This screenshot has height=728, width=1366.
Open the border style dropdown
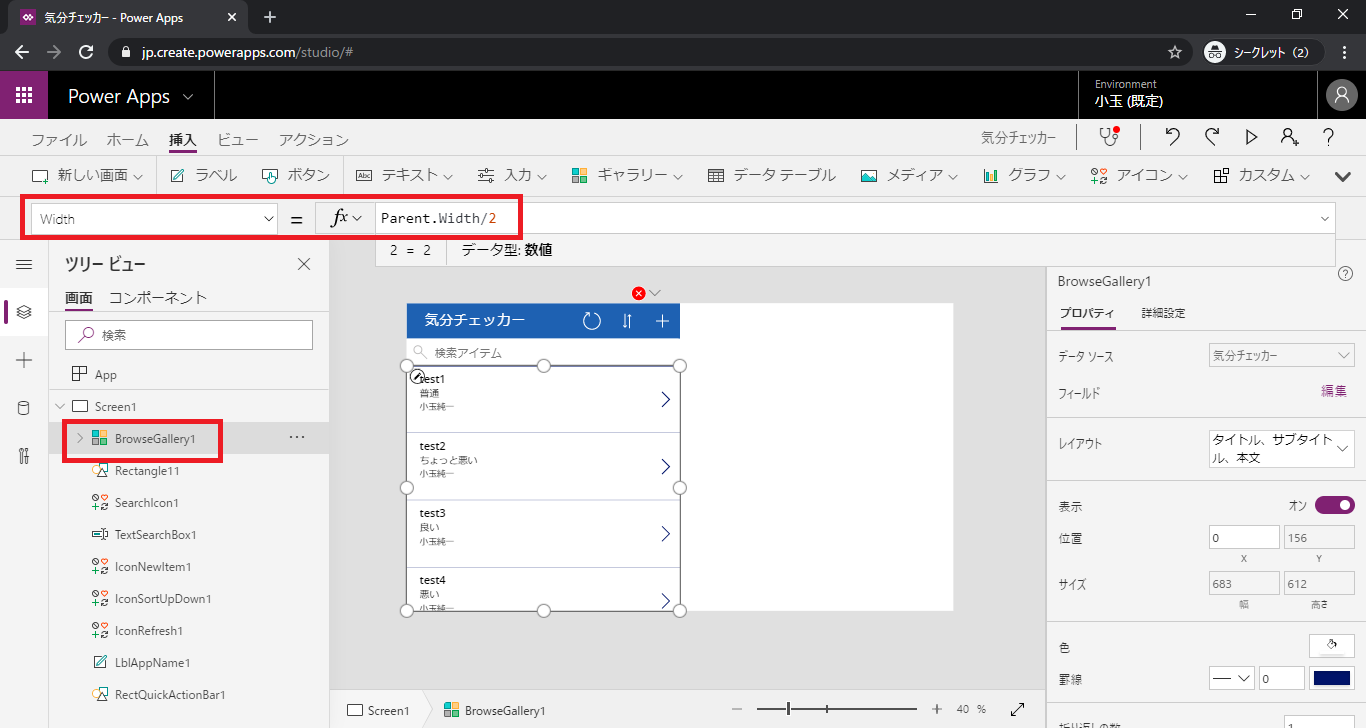1232,678
